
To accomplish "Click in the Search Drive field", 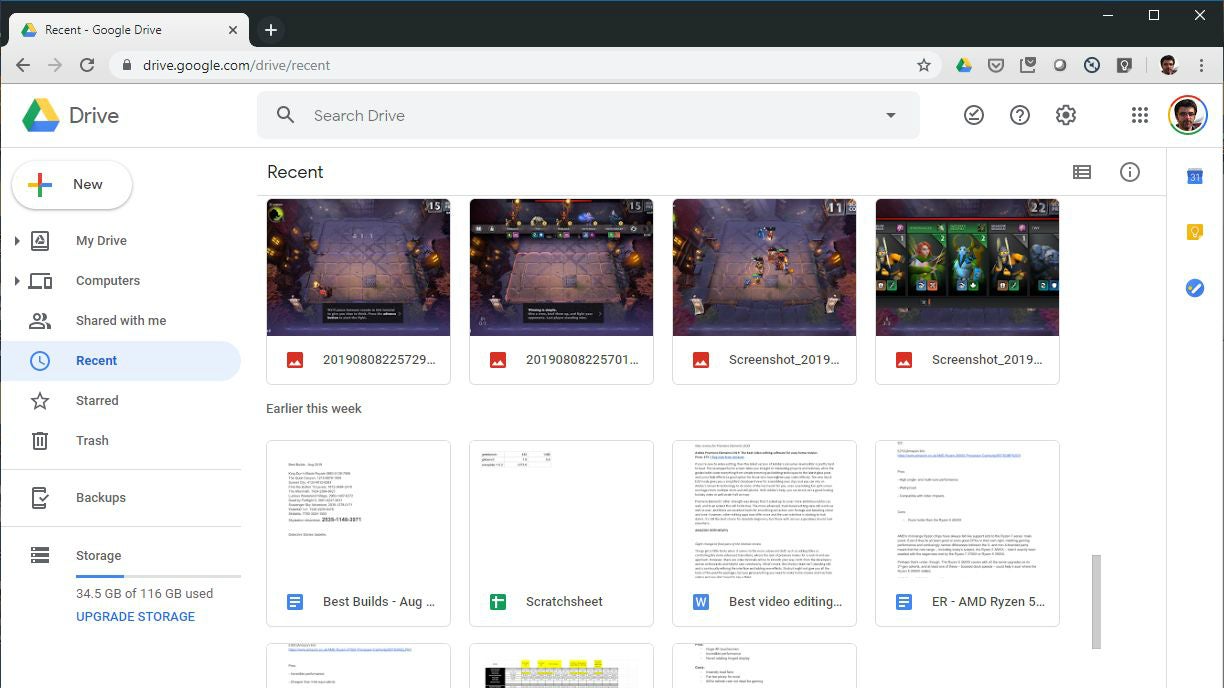I will (x=588, y=115).
